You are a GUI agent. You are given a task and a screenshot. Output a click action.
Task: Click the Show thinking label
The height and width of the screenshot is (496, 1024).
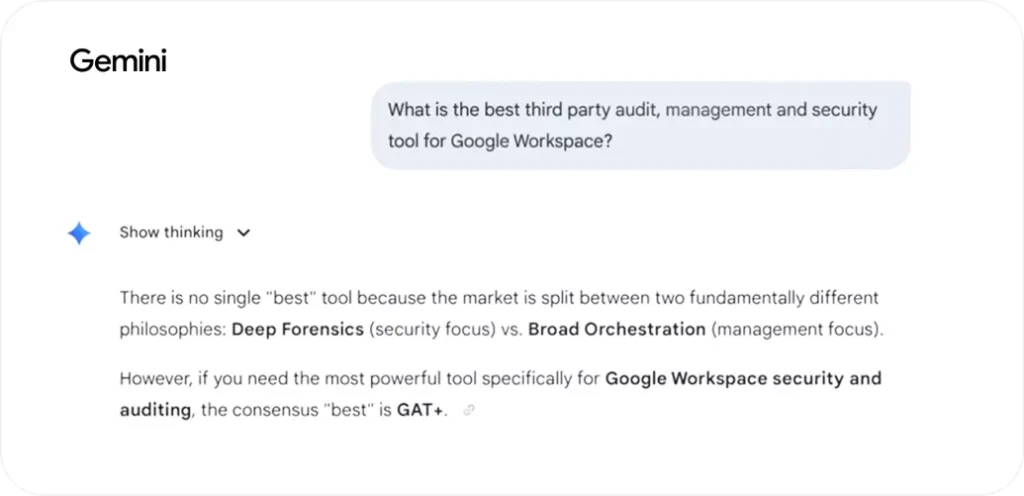coord(171,233)
